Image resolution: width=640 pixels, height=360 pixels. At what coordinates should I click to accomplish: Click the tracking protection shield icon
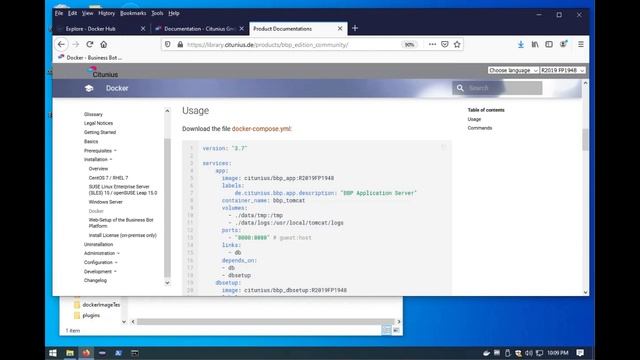(x=168, y=44)
